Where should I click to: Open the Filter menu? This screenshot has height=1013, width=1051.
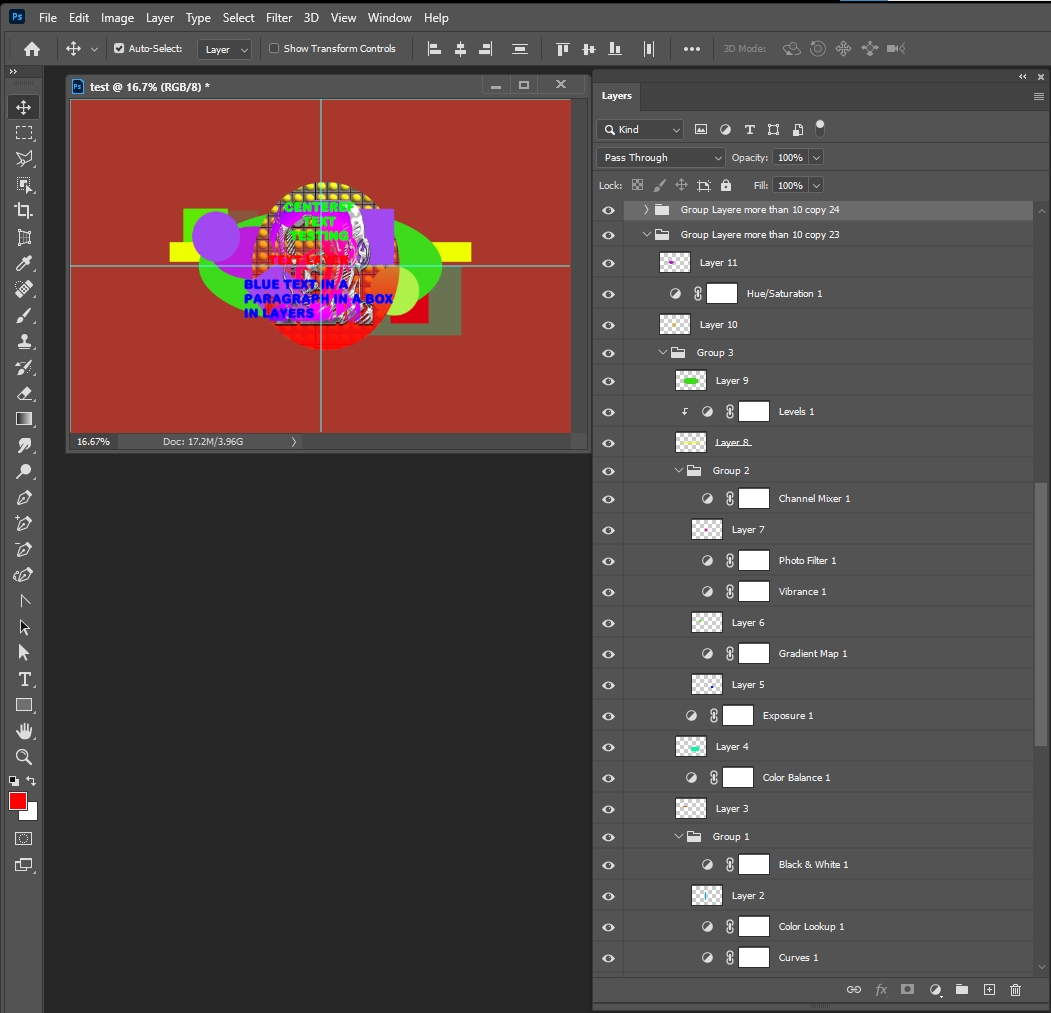(278, 17)
